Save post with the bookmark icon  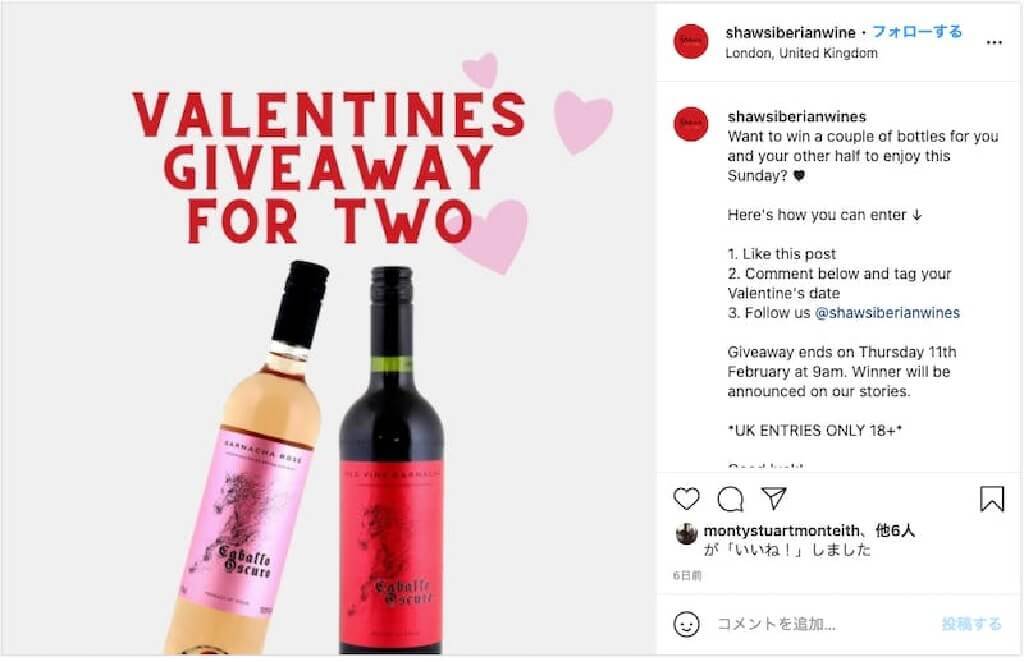pyautogui.click(x=991, y=499)
